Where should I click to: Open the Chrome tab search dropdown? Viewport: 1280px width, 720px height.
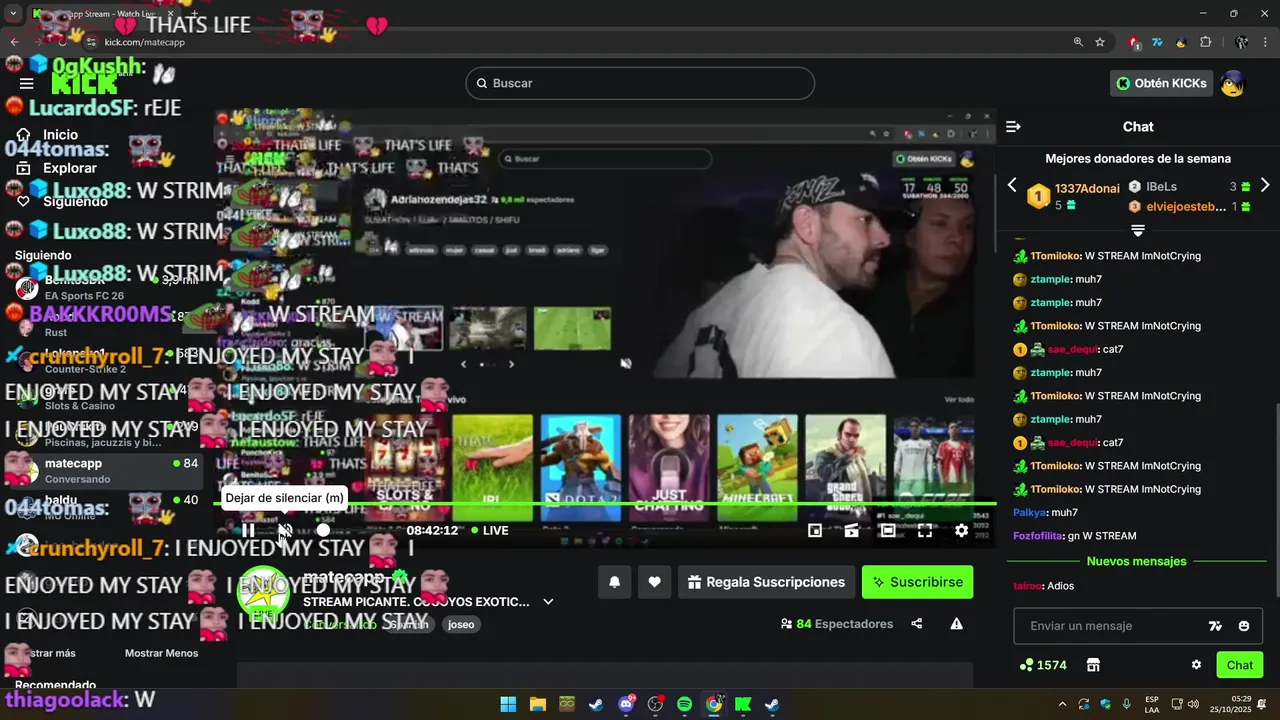[13, 13]
